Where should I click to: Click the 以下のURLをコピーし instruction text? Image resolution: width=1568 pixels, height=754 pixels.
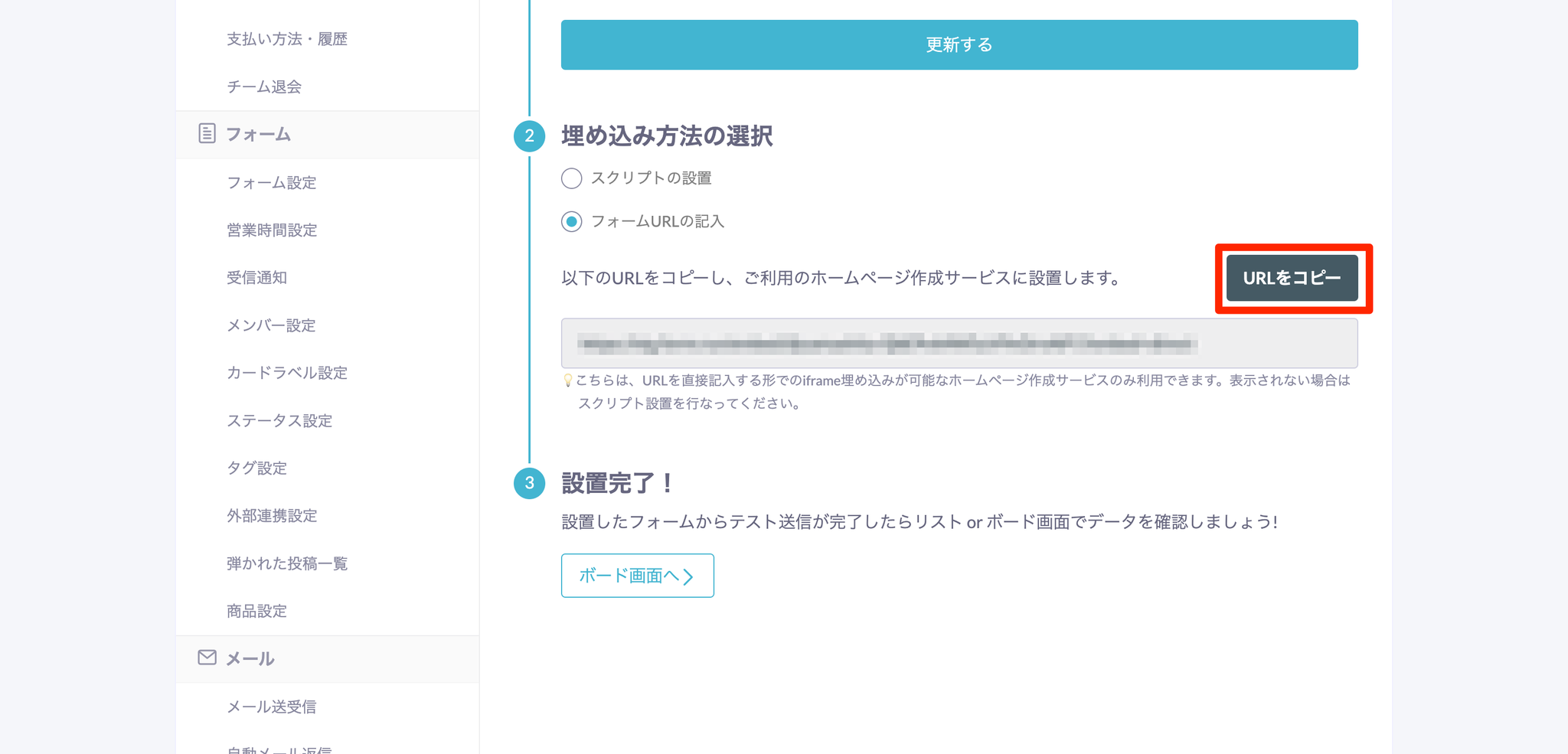pos(841,278)
